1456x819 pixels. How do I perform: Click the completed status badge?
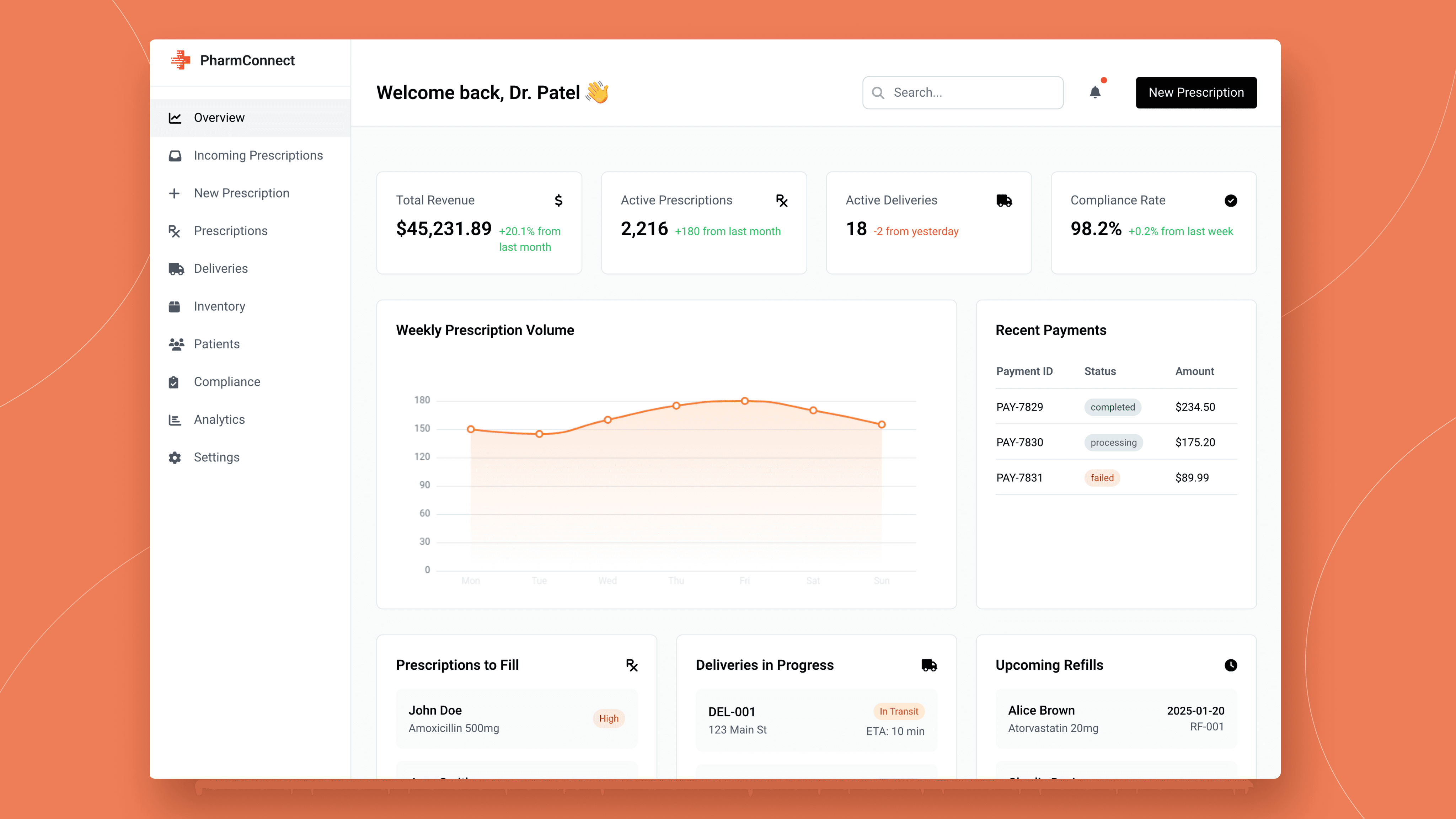tap(1112, 407)
